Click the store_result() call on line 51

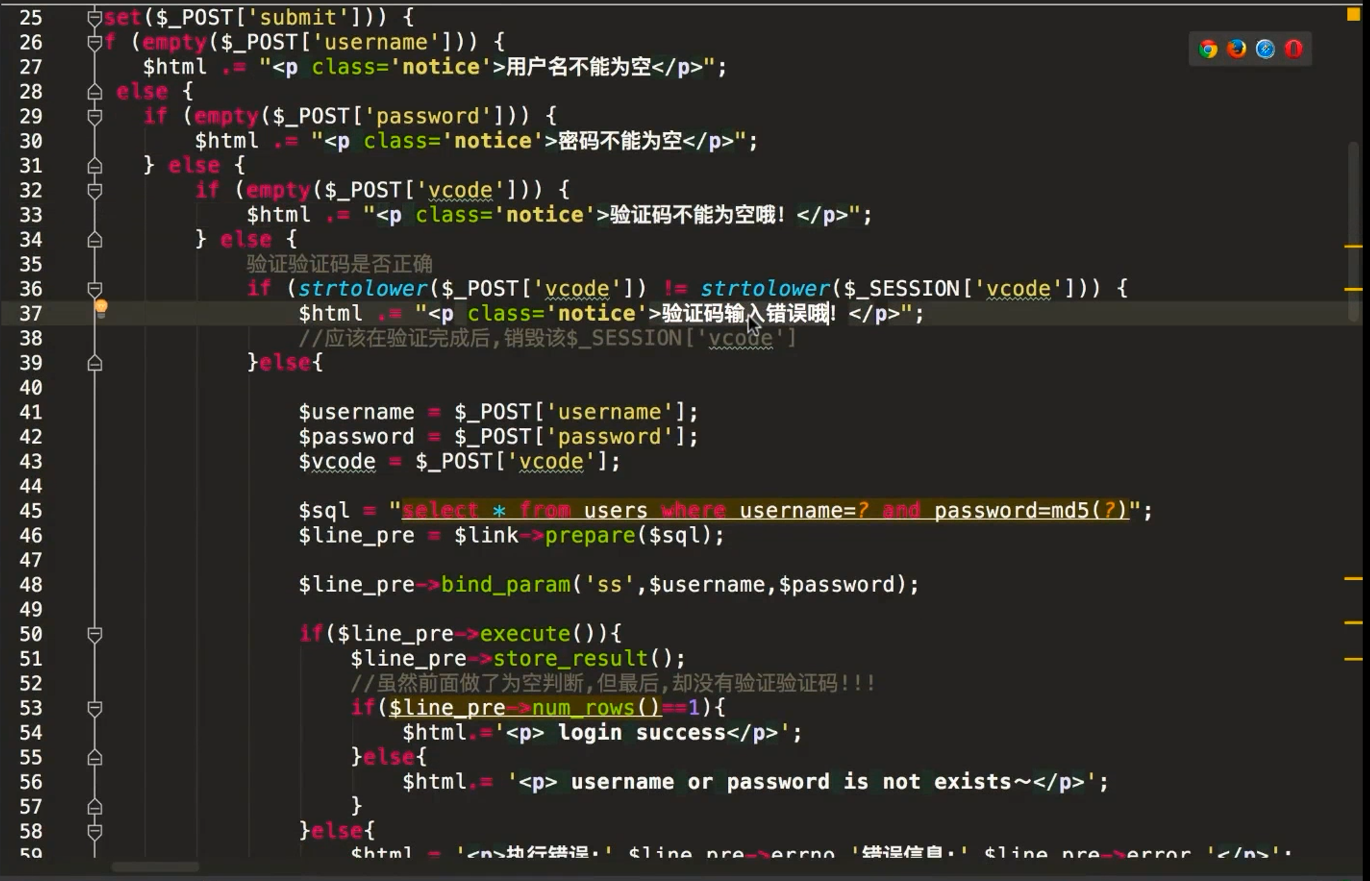pos(584,659)
